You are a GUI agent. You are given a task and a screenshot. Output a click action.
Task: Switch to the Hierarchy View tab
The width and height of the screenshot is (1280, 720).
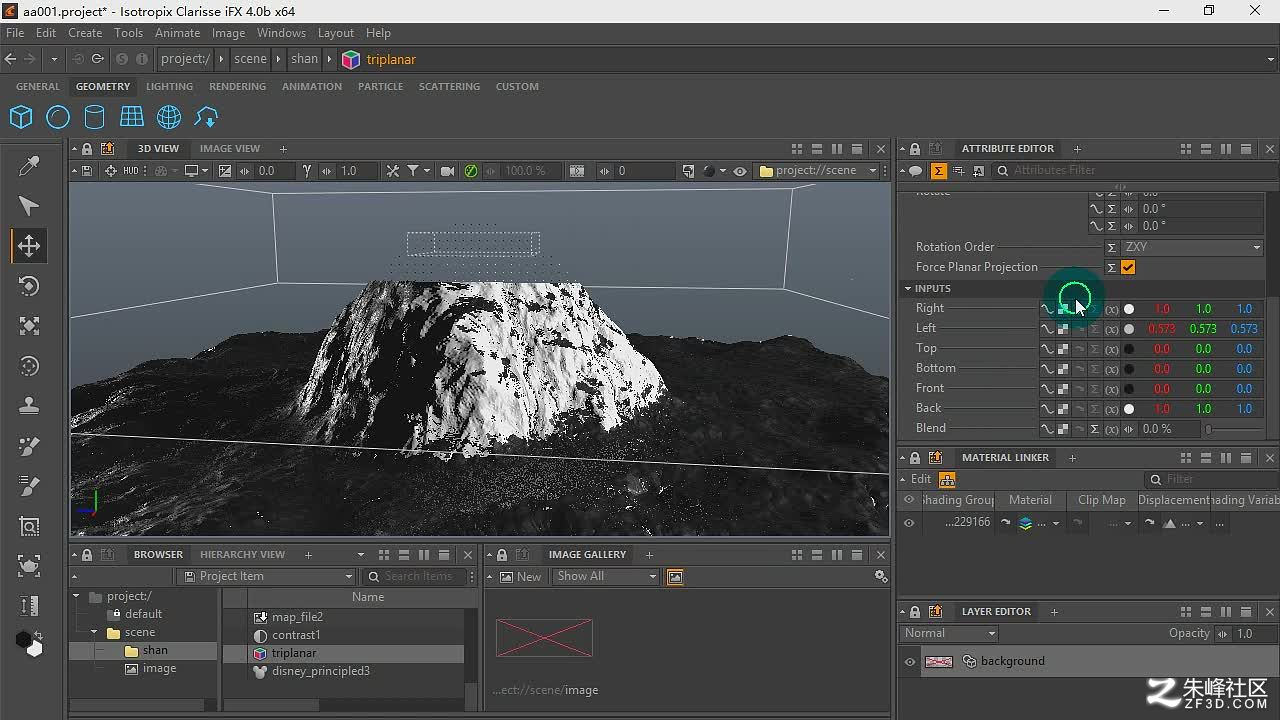242,555
